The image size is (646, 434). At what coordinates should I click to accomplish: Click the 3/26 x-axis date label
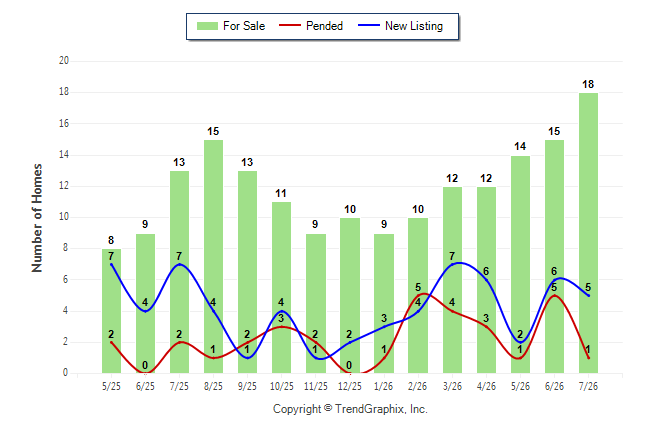point(452,386)
